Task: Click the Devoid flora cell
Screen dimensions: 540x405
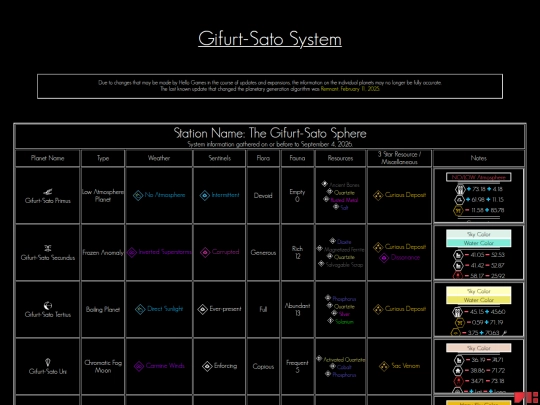Action: click(263, 196)
